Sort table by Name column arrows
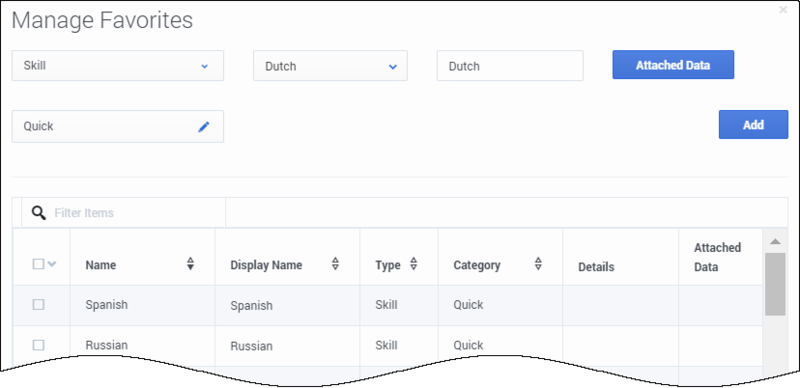This screenshot has height=388, width=800. coord(190,263)
